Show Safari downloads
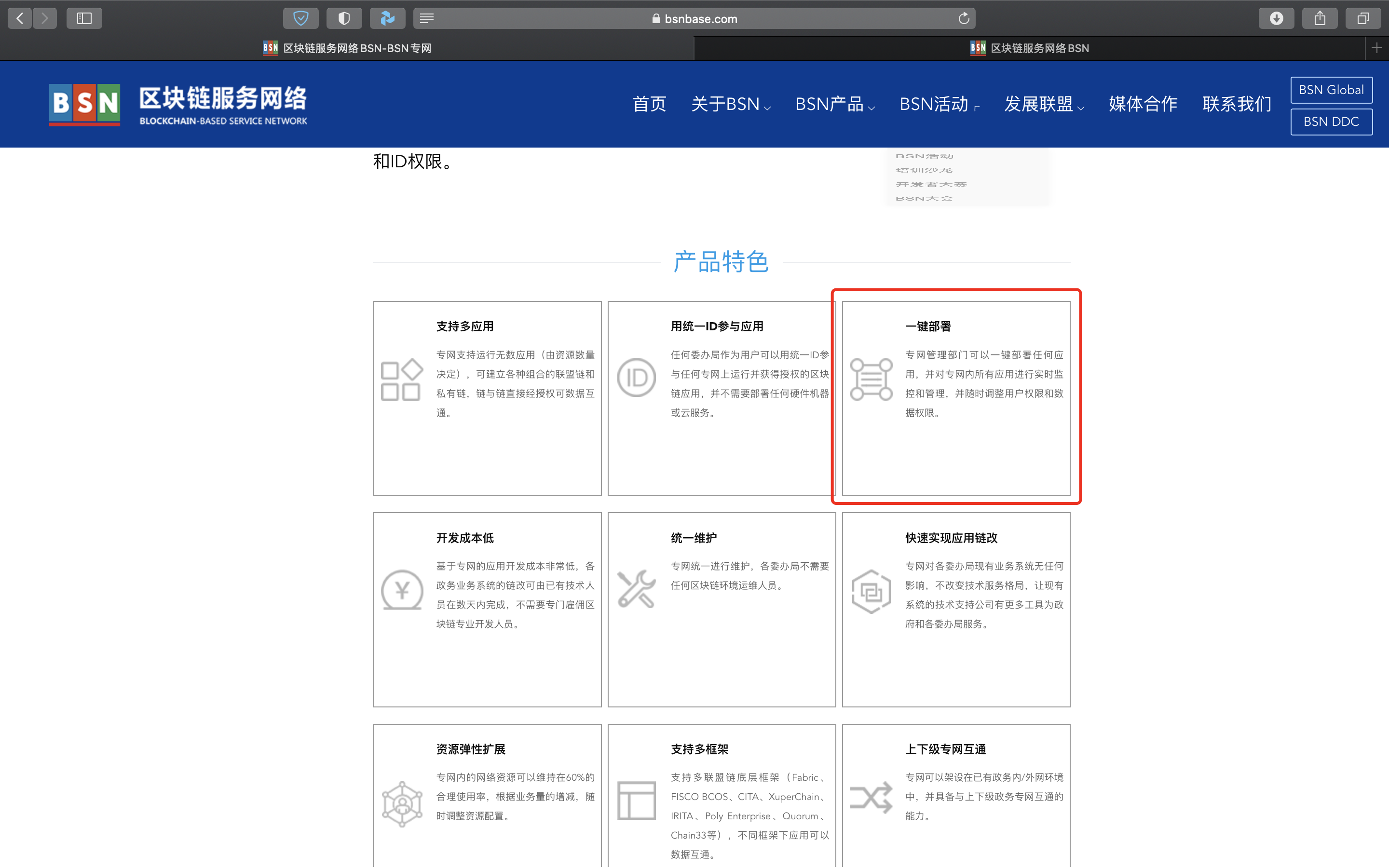 (1277, 18)
